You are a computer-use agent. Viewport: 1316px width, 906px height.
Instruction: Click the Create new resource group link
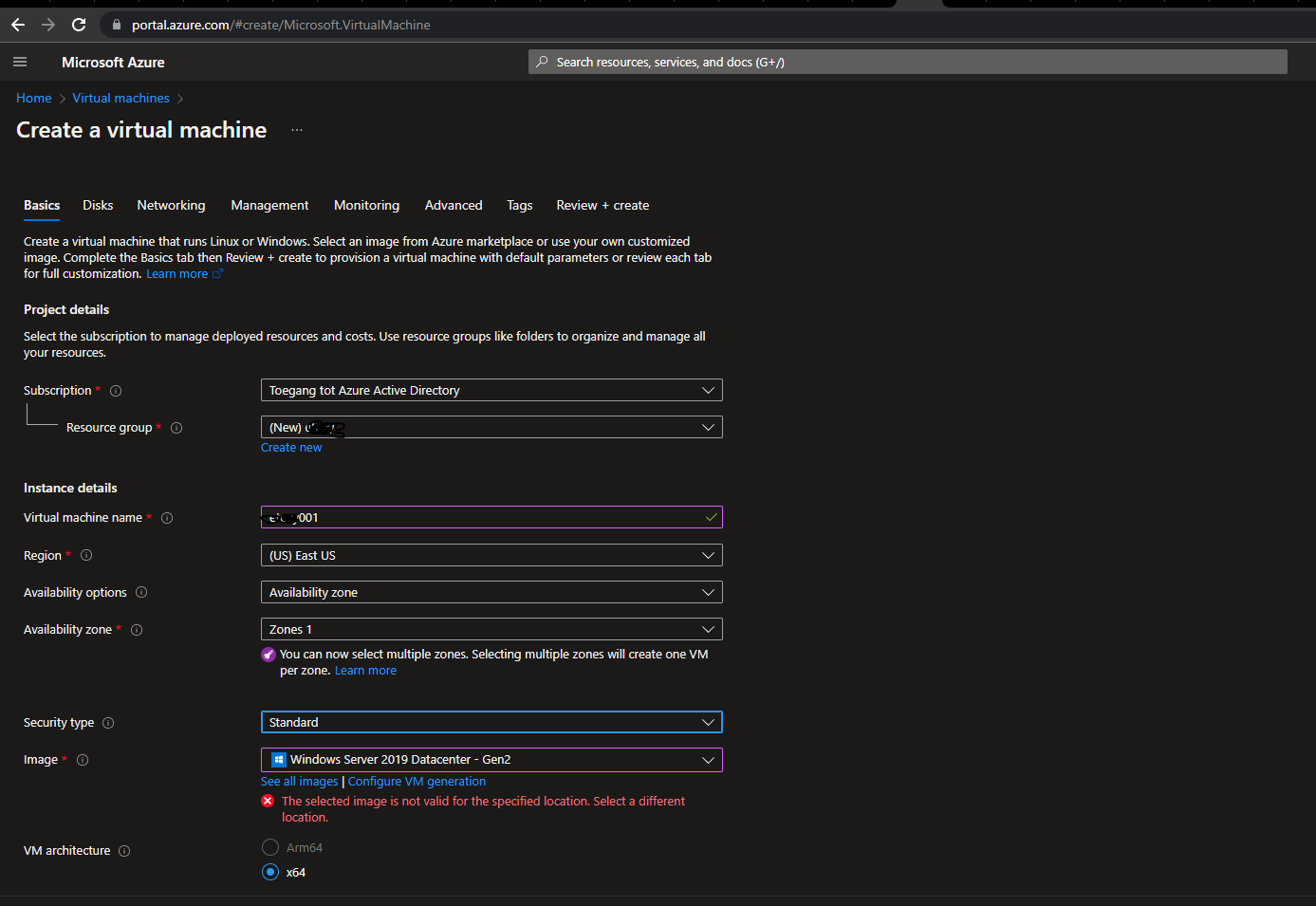[x=291, y=447]
